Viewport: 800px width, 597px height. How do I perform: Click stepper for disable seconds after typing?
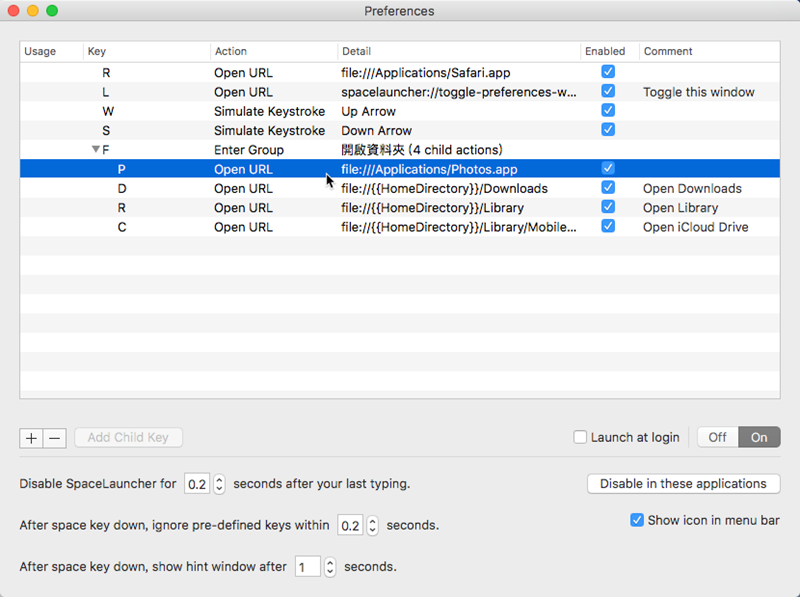(219, 484)
